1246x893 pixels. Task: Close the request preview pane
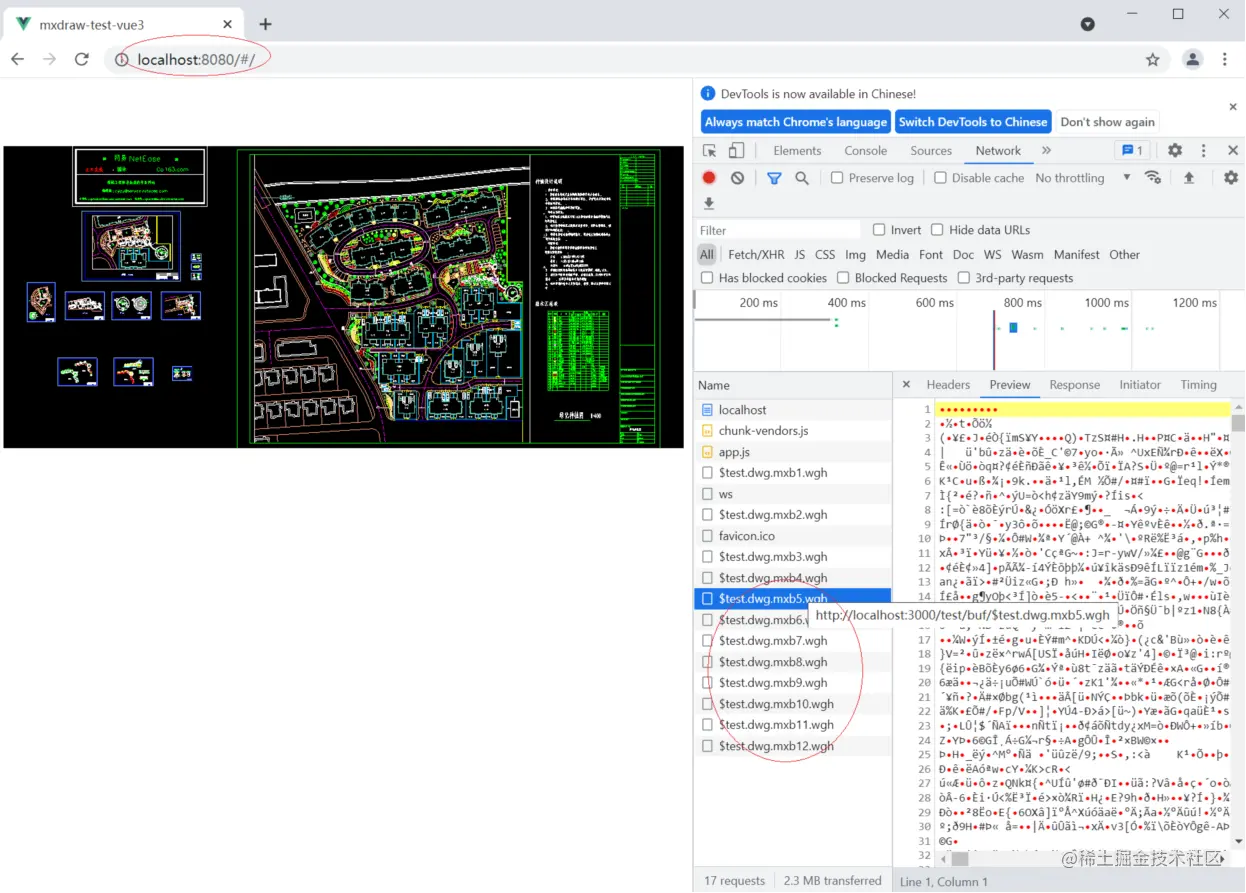pyautogui.click(x=906, y=385)
